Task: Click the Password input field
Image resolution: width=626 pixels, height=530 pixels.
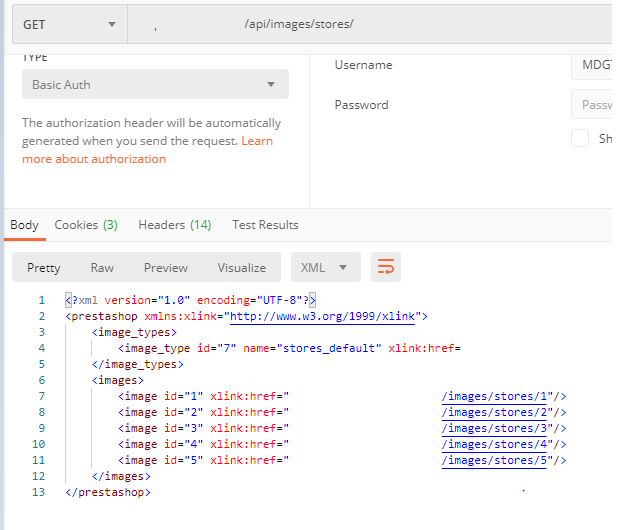Action: click(x=596, y=105)
